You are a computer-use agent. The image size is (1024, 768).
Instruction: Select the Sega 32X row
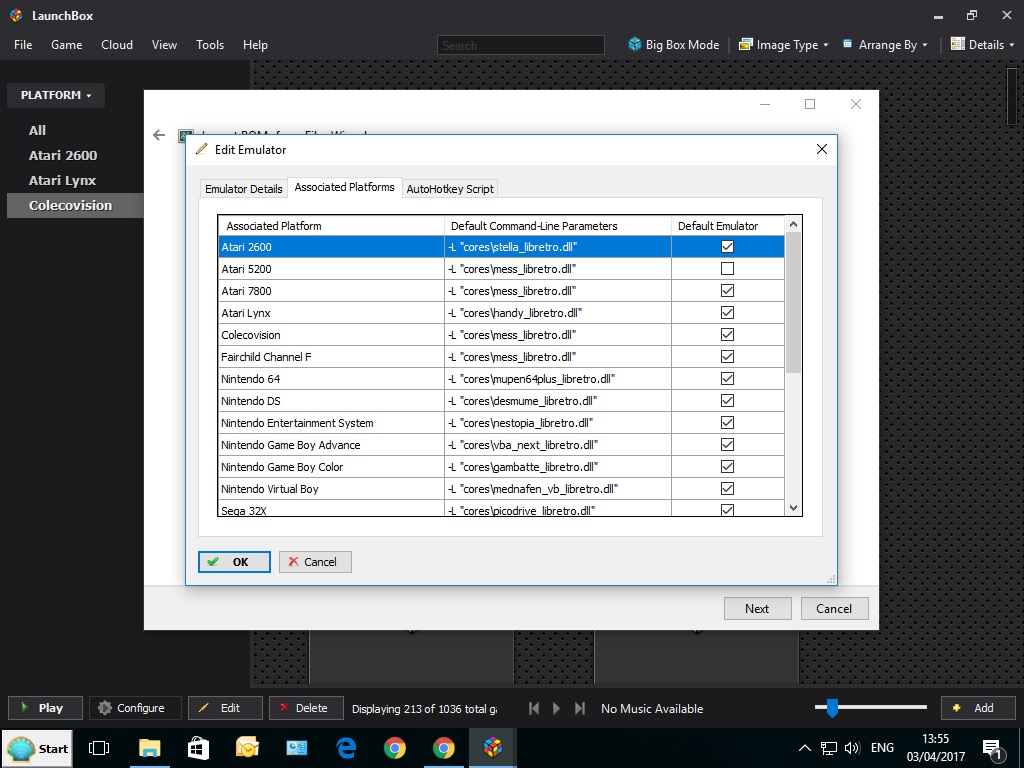(x=501, y=510)
